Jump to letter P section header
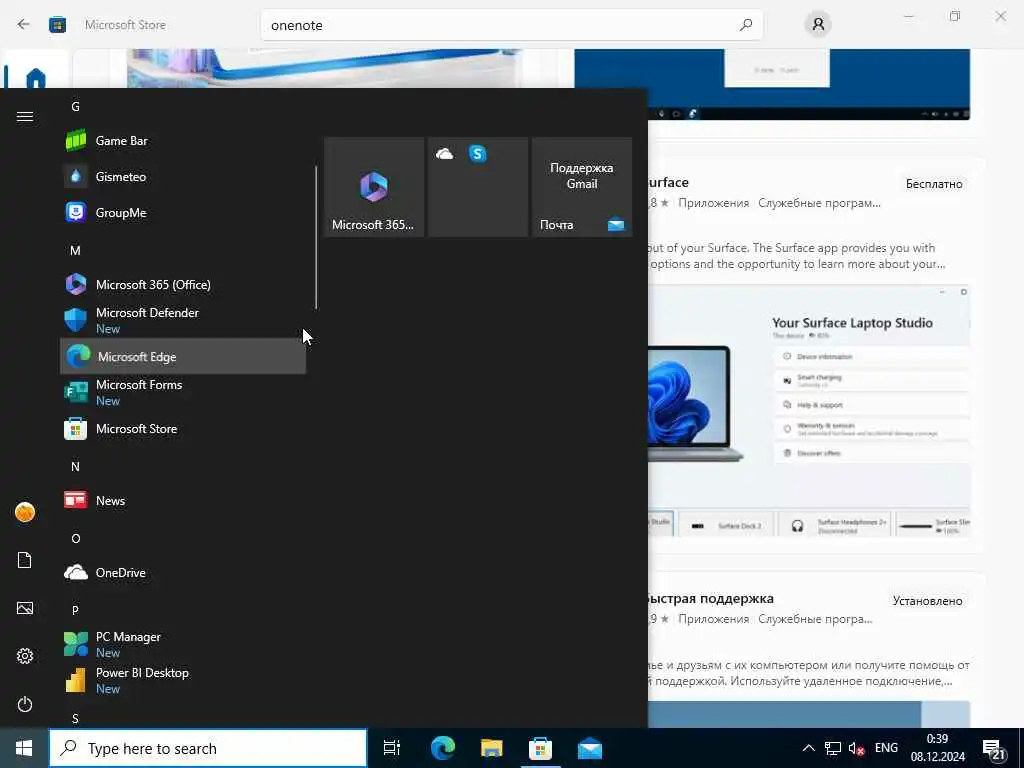This screenshot has height=768, width=1024. [75, 610]
